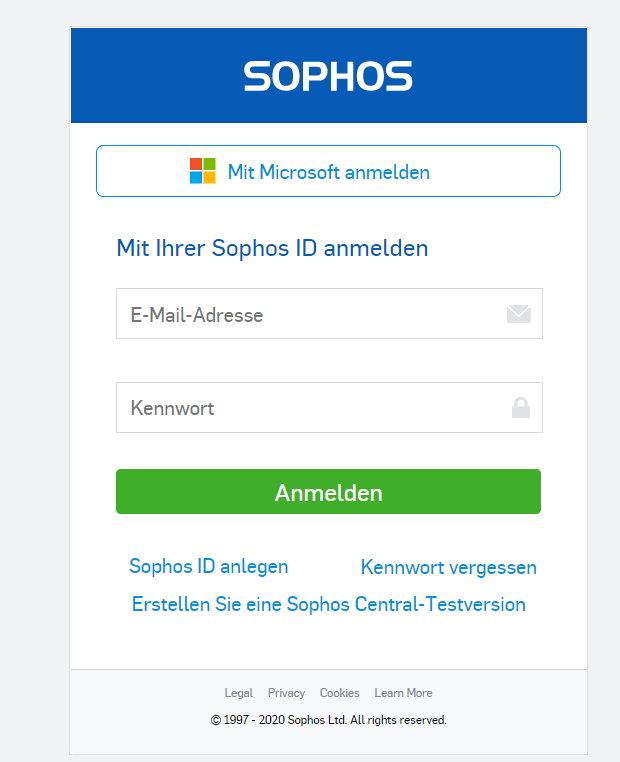The image size is (620, 762).
Task: Open the Legal footer link
Action: pyautogui.click(x=239, y=693)
